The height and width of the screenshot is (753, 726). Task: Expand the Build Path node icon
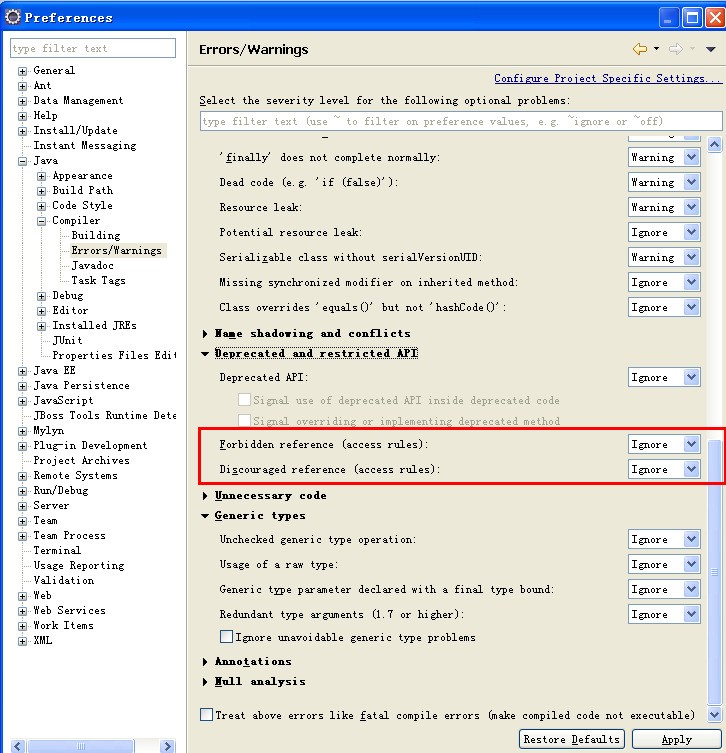point(41,191)
